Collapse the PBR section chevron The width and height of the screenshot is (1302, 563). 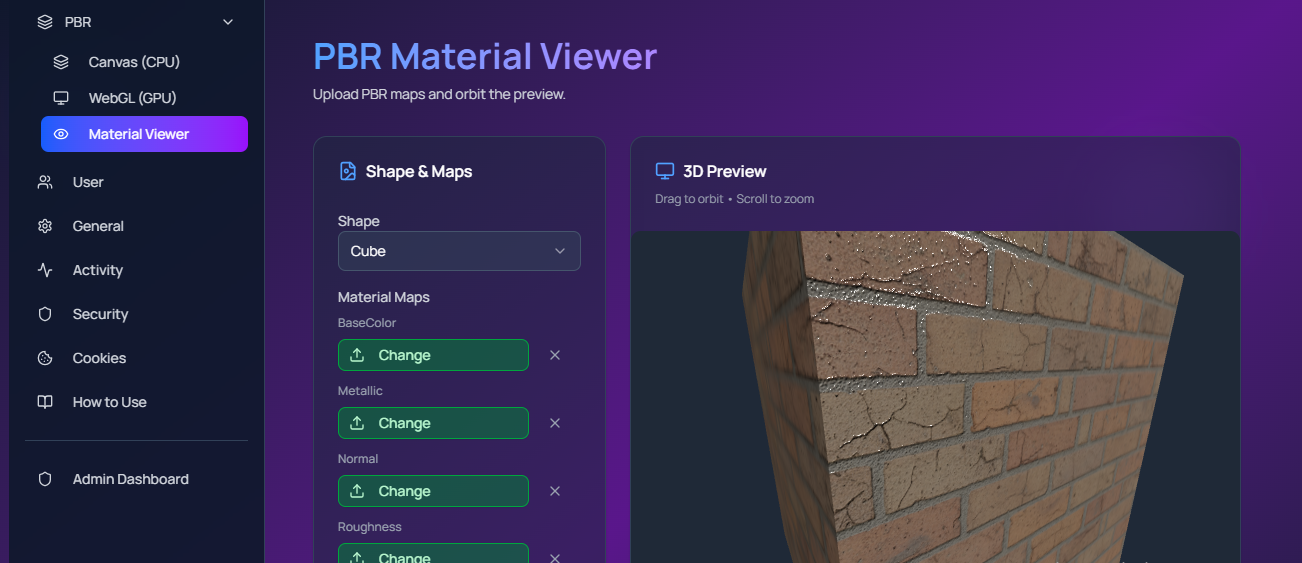[x=228, y=22]
